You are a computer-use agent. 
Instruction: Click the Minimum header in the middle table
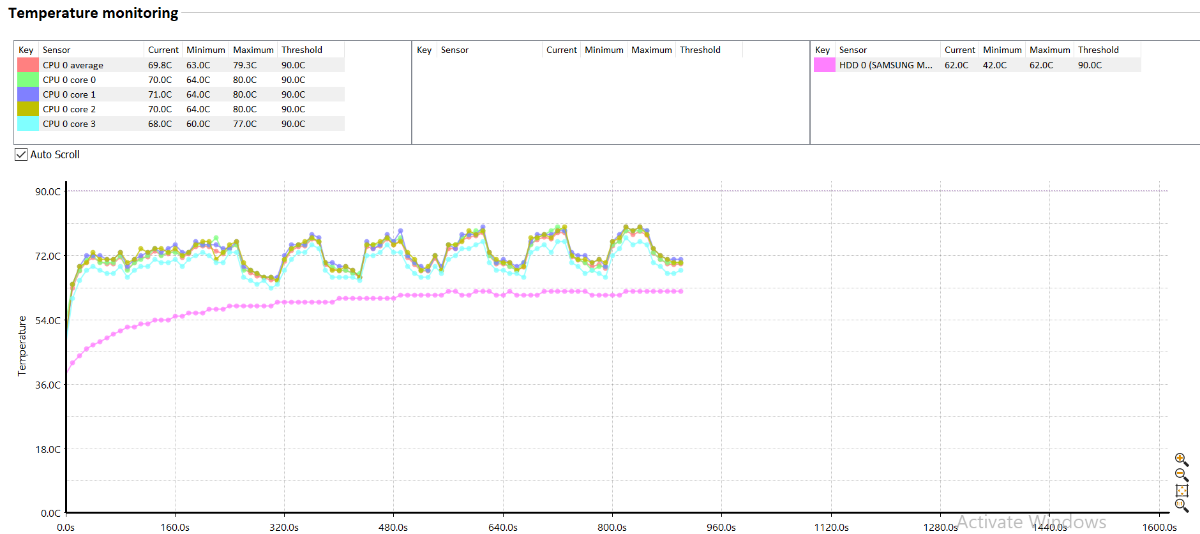point(604,50)
